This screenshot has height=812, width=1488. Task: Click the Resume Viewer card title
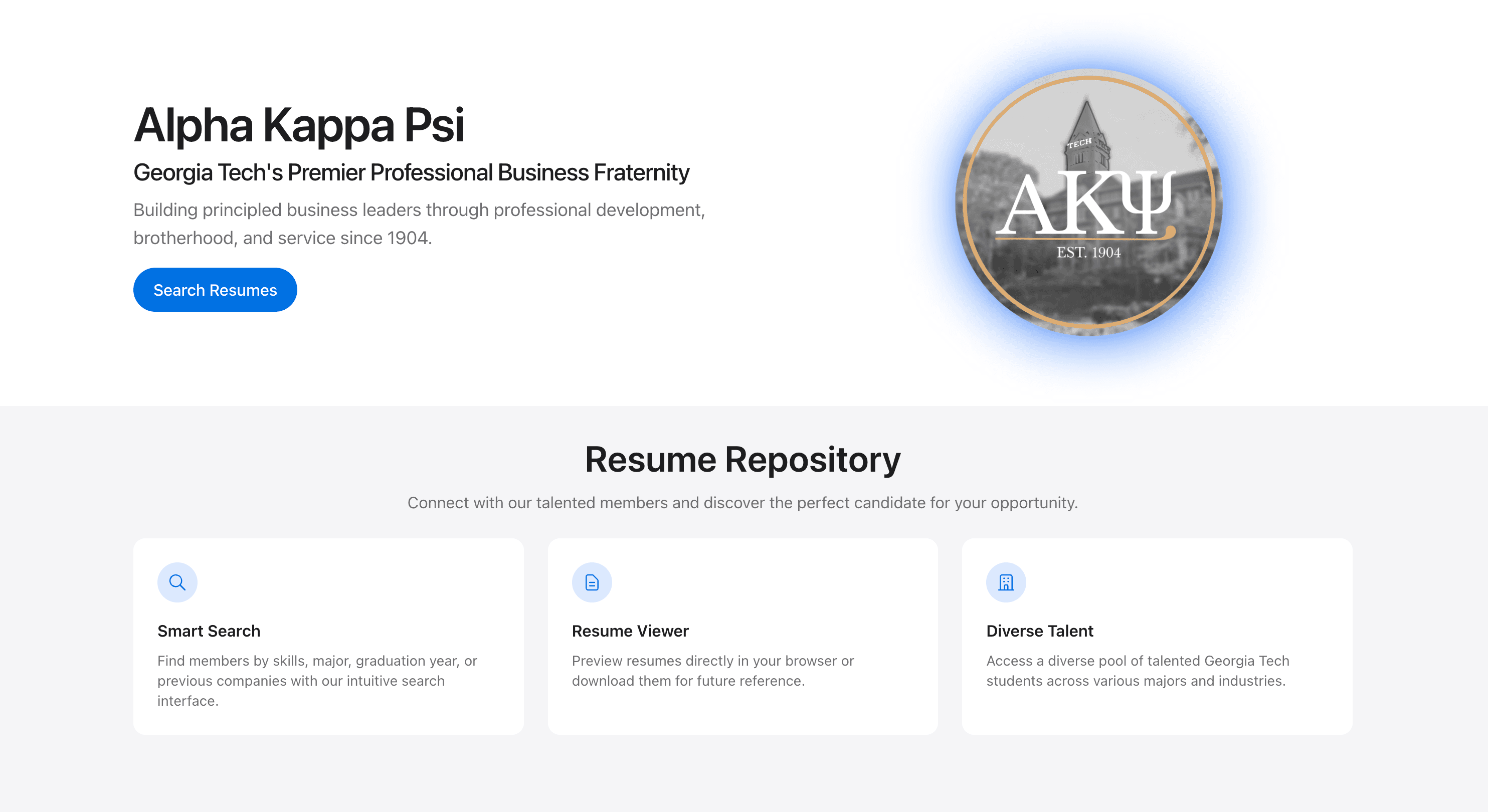tap(630, 631)
